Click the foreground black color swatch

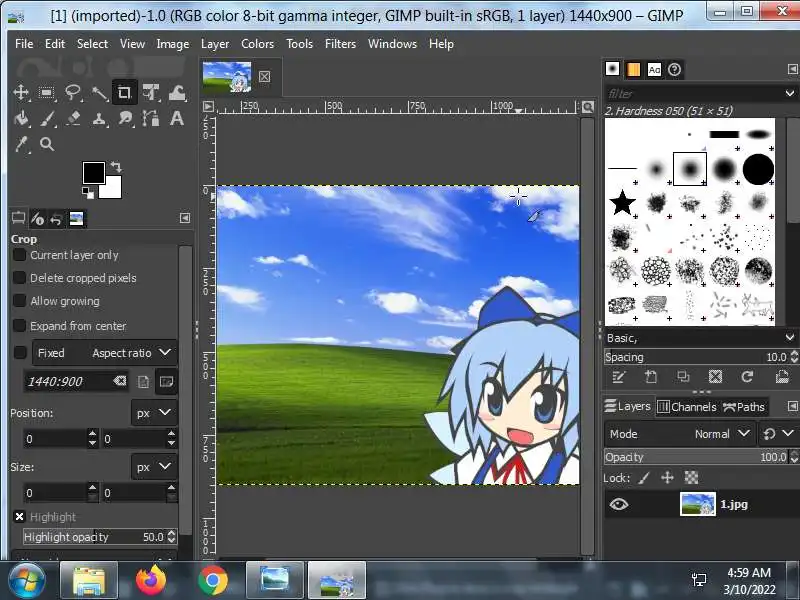[93, 173]
